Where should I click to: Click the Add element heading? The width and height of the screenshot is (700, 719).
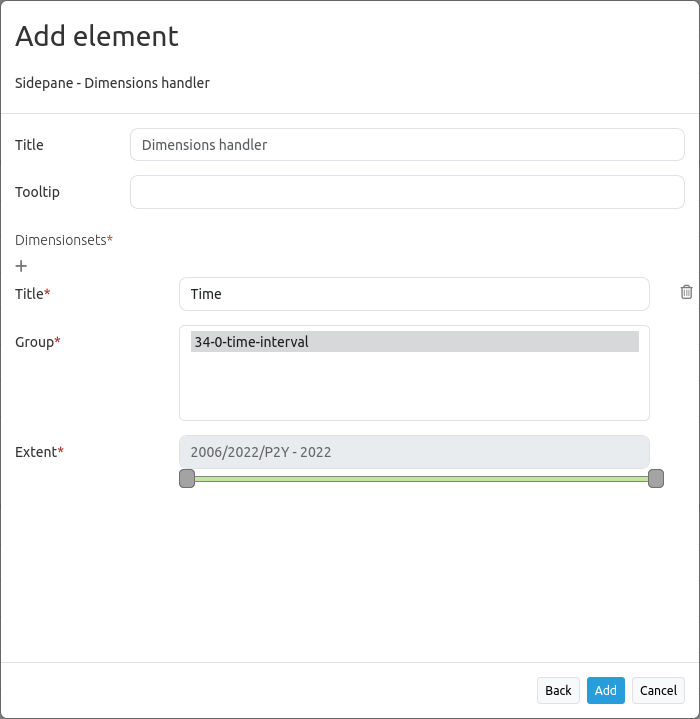(x=97, y=37)
